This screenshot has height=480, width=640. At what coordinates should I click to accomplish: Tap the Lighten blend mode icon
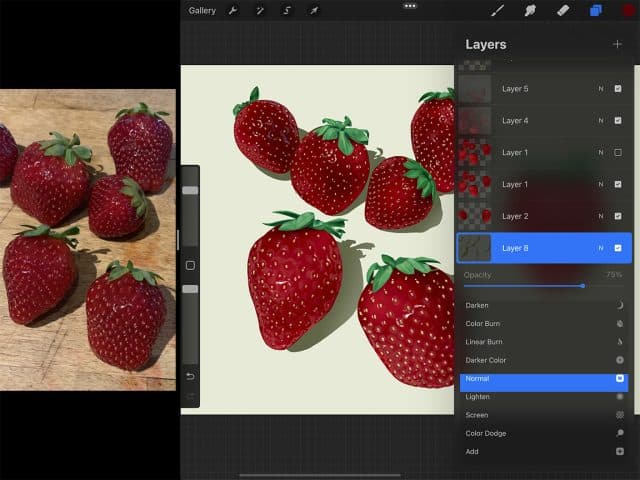pyautogui.click(x=620, y=397)
